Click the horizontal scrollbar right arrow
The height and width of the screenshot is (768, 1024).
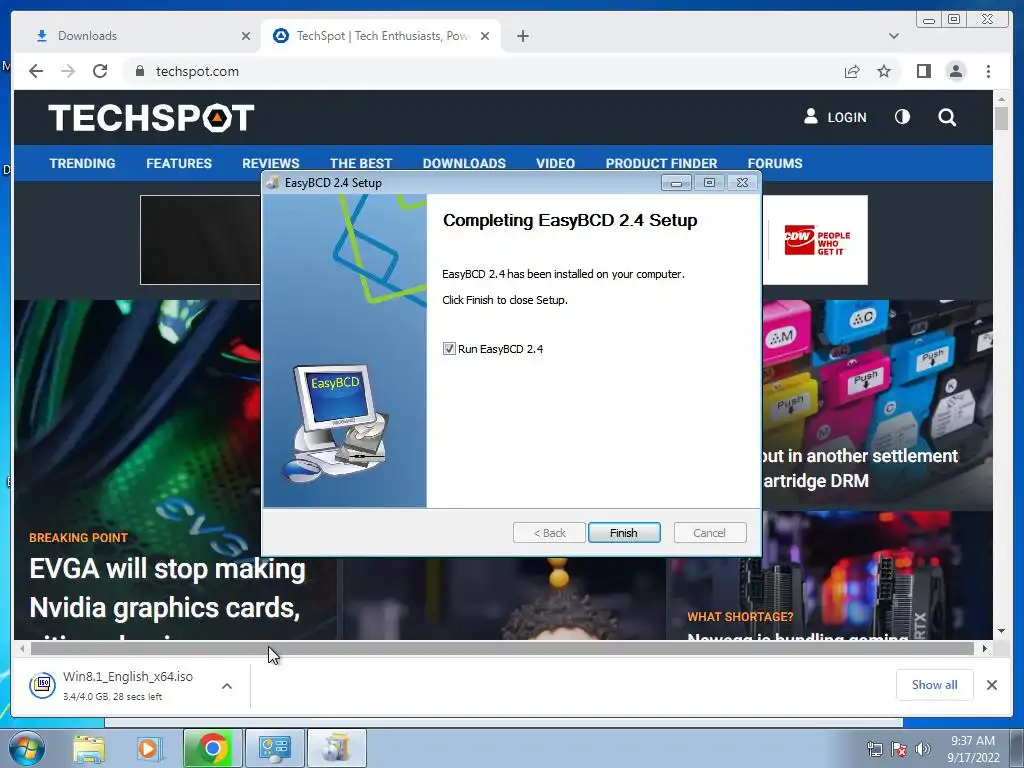984,648
